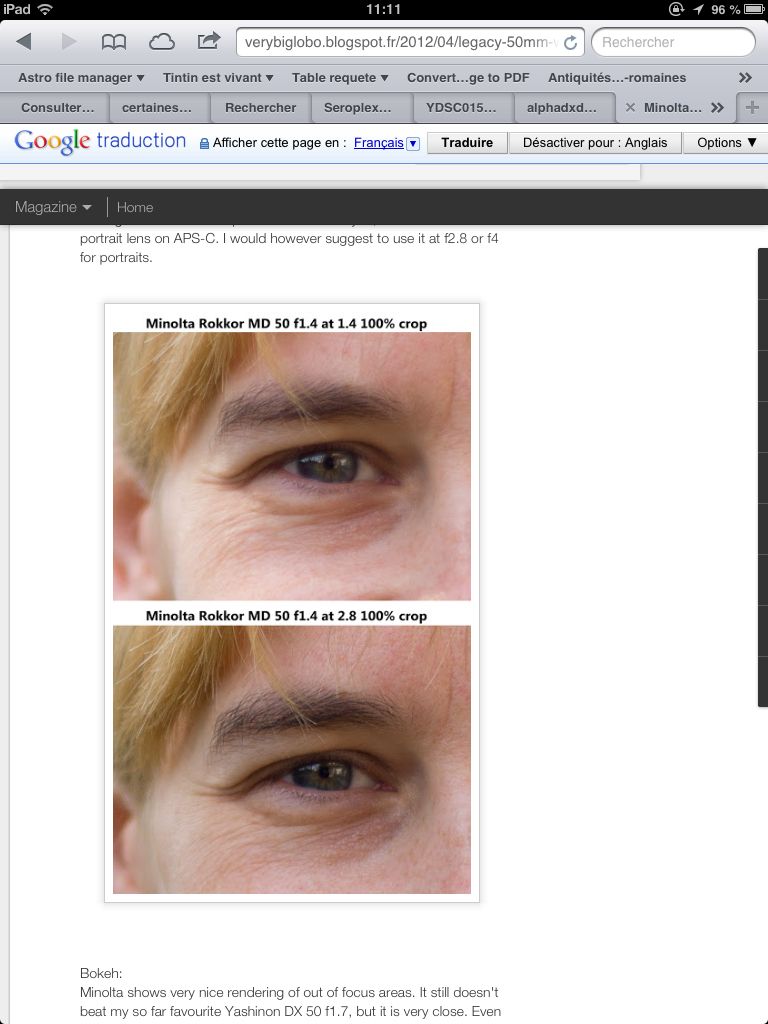
Task: Close the Minolta tab
Action: pos(630,108)
